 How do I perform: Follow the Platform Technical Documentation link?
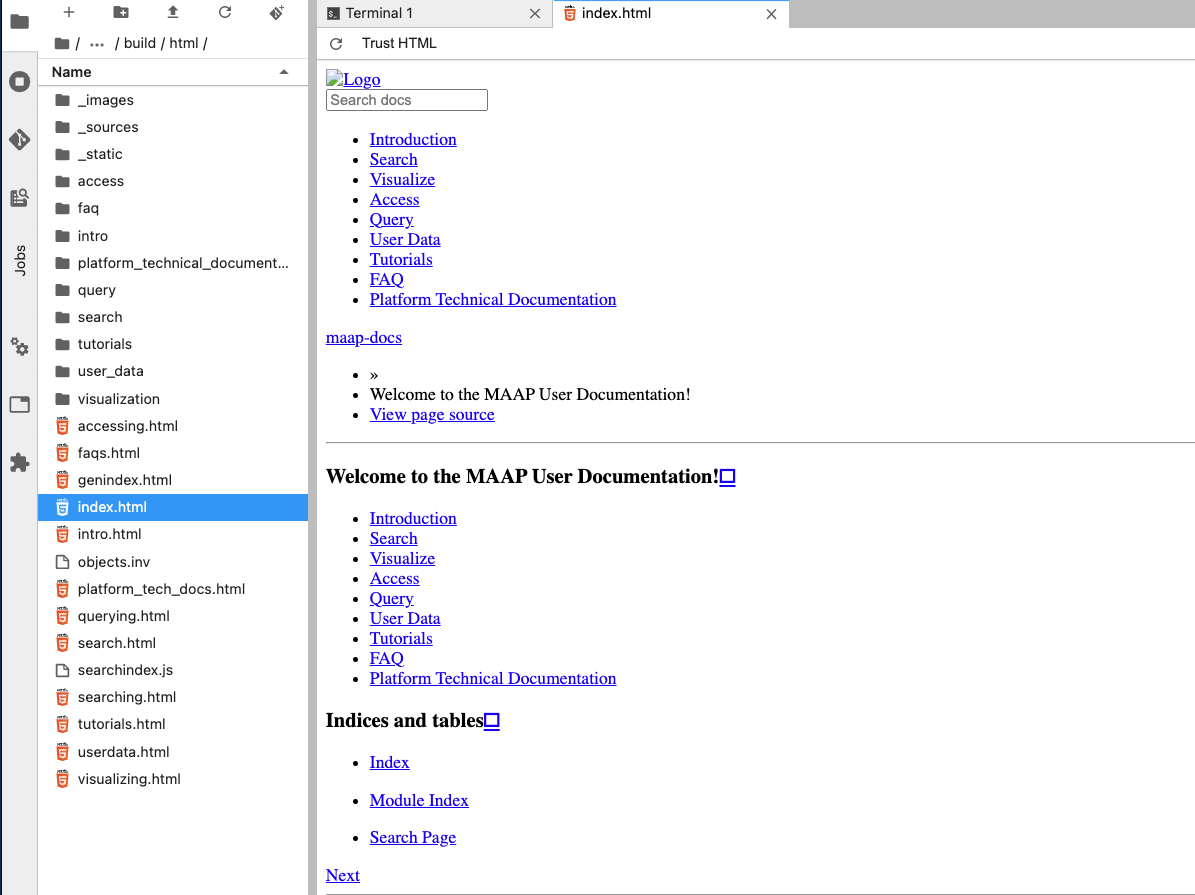tap(493, 678)
